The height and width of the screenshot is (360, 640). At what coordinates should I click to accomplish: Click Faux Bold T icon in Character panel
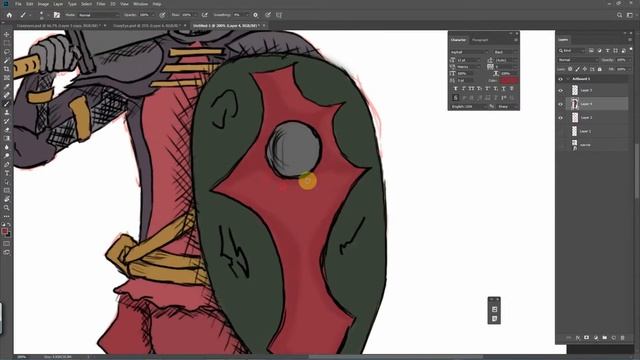point(456,89)
